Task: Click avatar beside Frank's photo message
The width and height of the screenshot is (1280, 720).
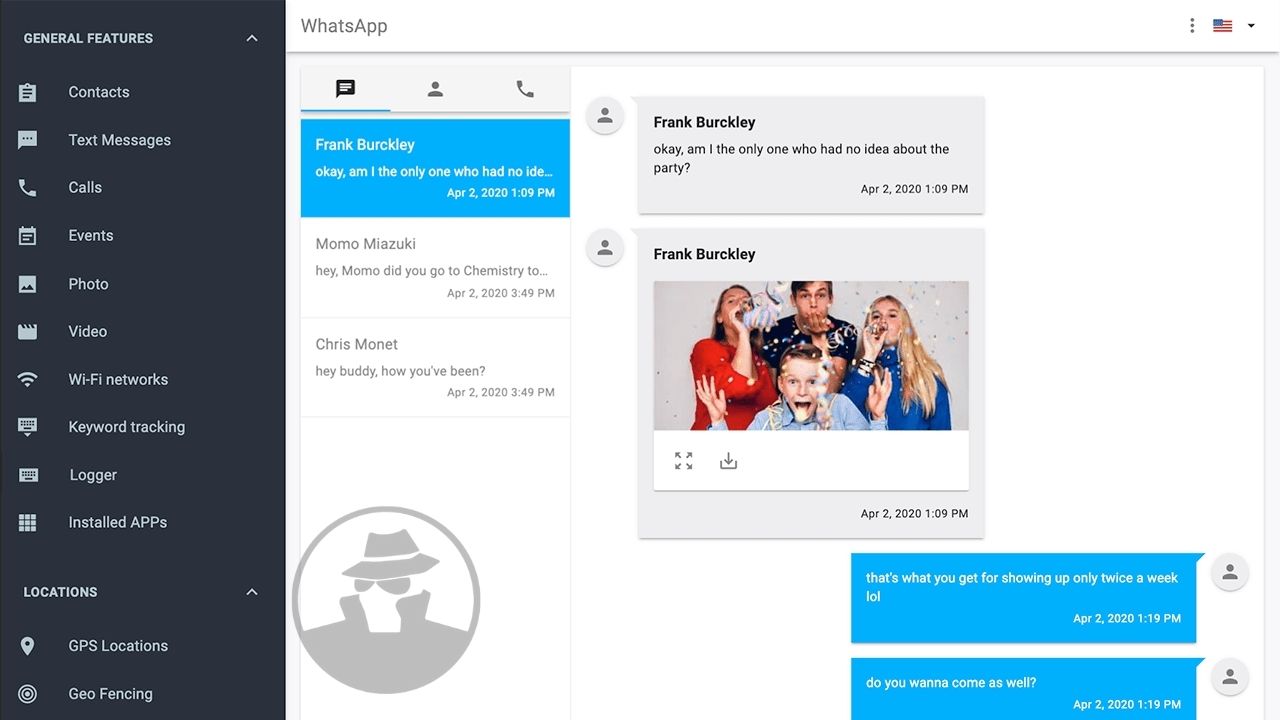Action: tap(605, 248)
